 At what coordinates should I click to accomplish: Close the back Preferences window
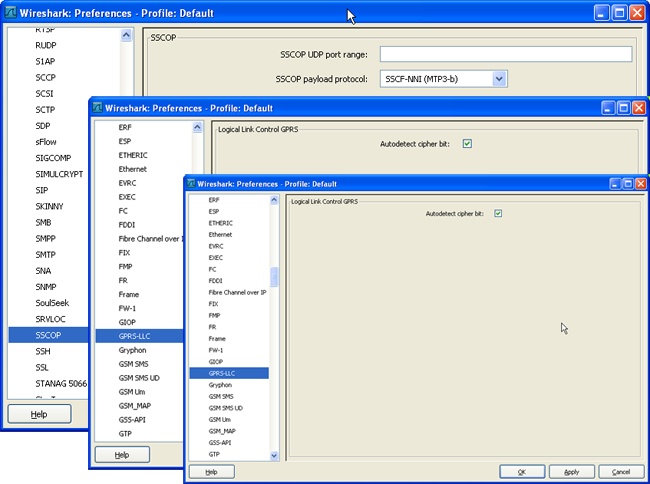(637, 13)
